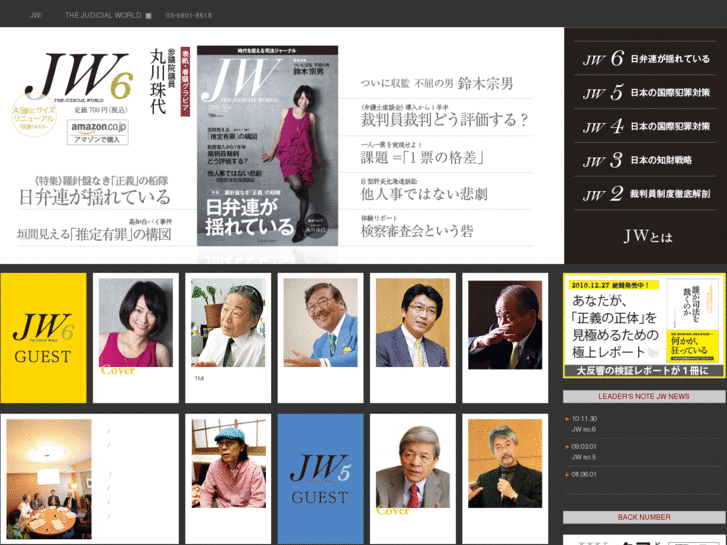Open the round table meeting photo card
The width and height of the screenshot is (727, 545).
tap(89, 479)
